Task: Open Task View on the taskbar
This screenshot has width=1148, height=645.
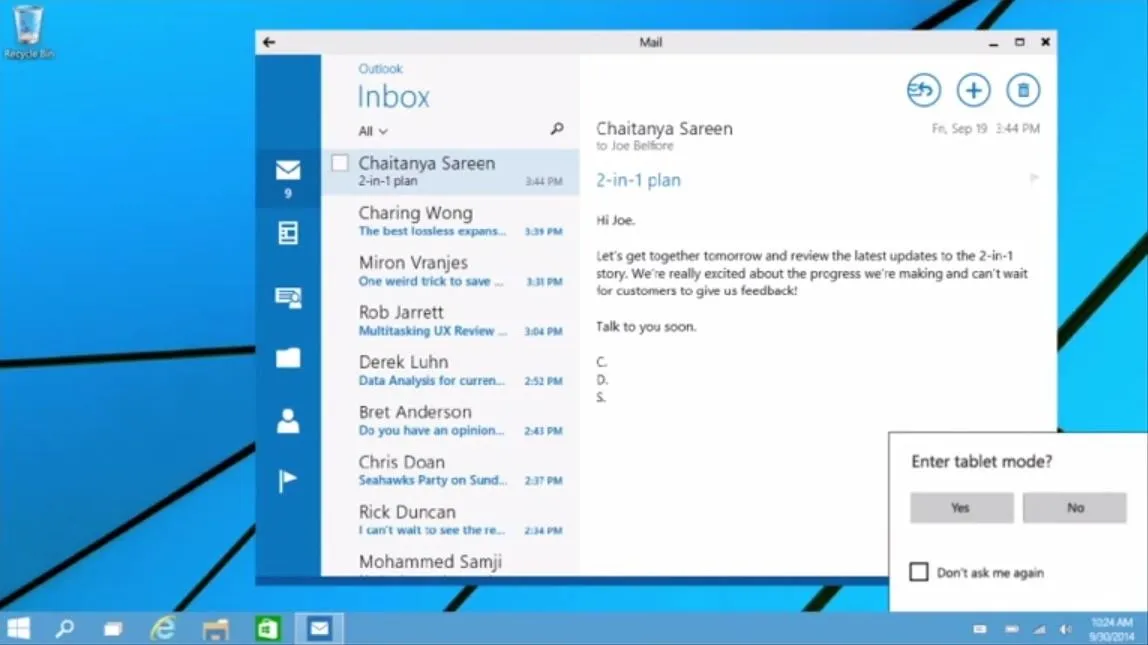Action: click(x=113, y=629)
